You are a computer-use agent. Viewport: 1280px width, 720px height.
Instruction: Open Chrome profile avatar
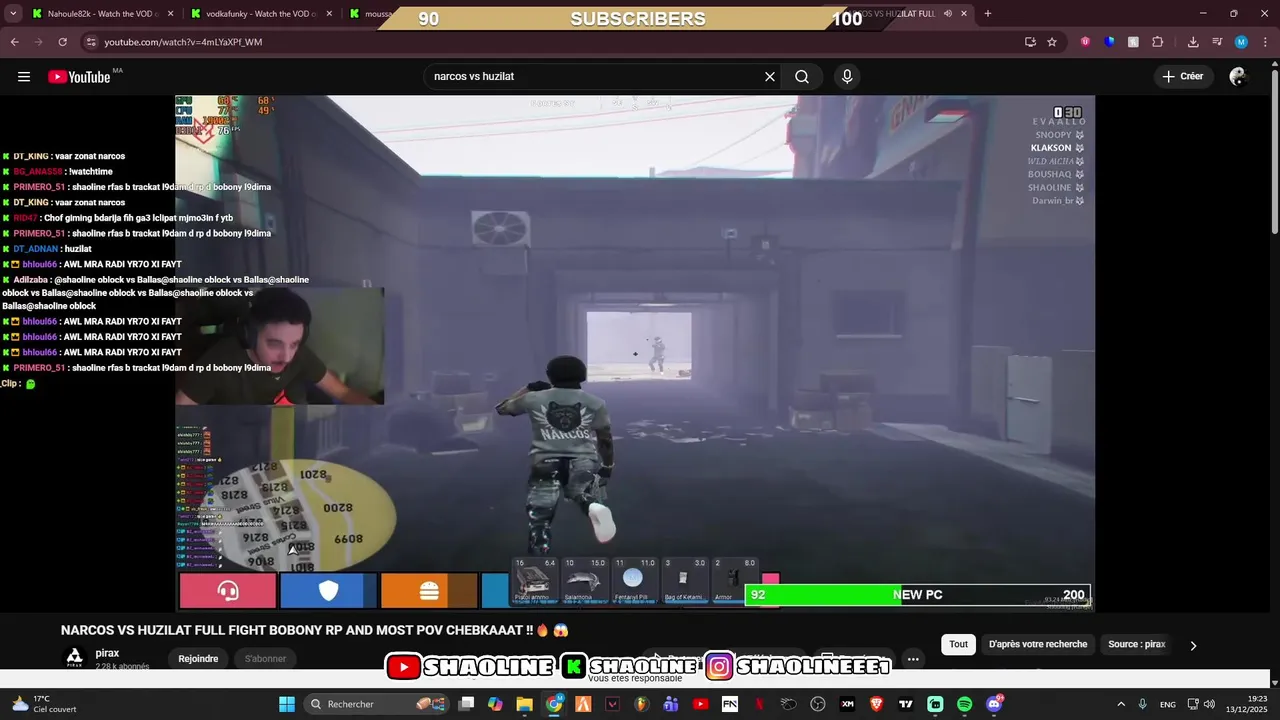tap(1241, 42)
